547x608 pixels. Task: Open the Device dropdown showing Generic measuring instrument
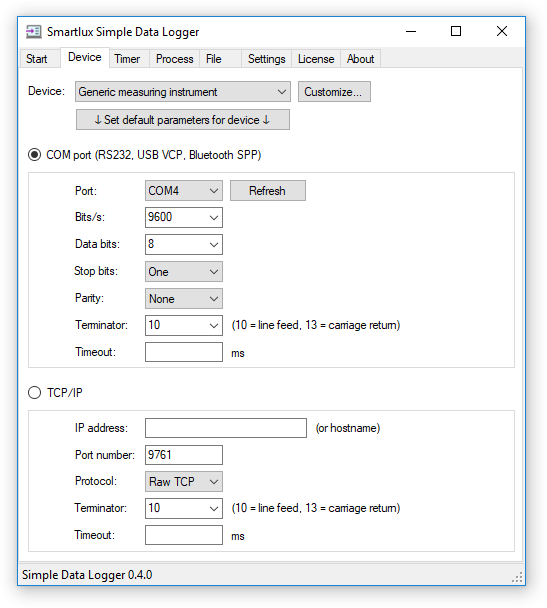point(183,92)
